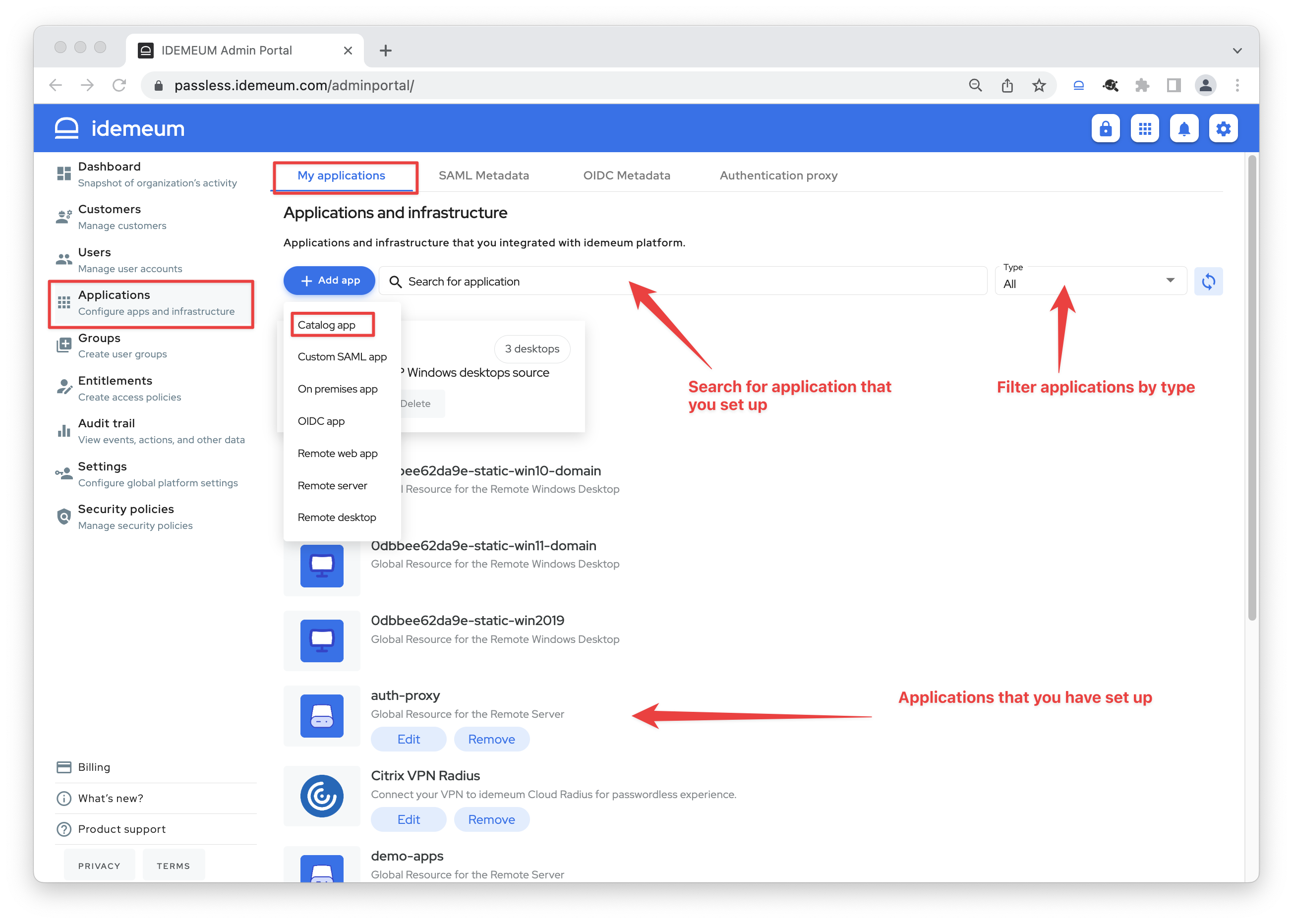1293x924 pixels.
Task: Select Custom SAML app menu entry
Action: coord(342,357)
